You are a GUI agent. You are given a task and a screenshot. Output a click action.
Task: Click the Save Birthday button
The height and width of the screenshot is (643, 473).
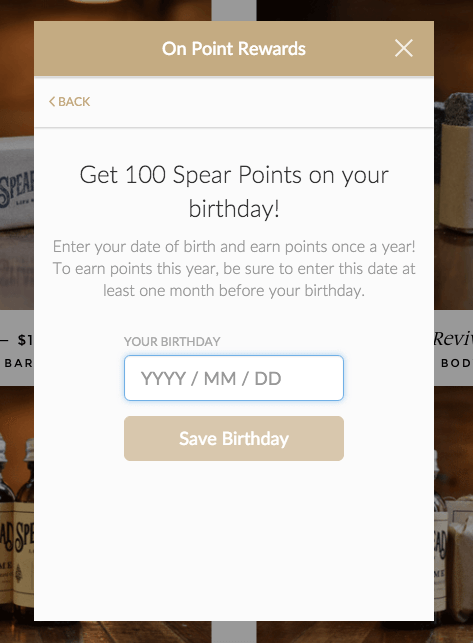234,438
